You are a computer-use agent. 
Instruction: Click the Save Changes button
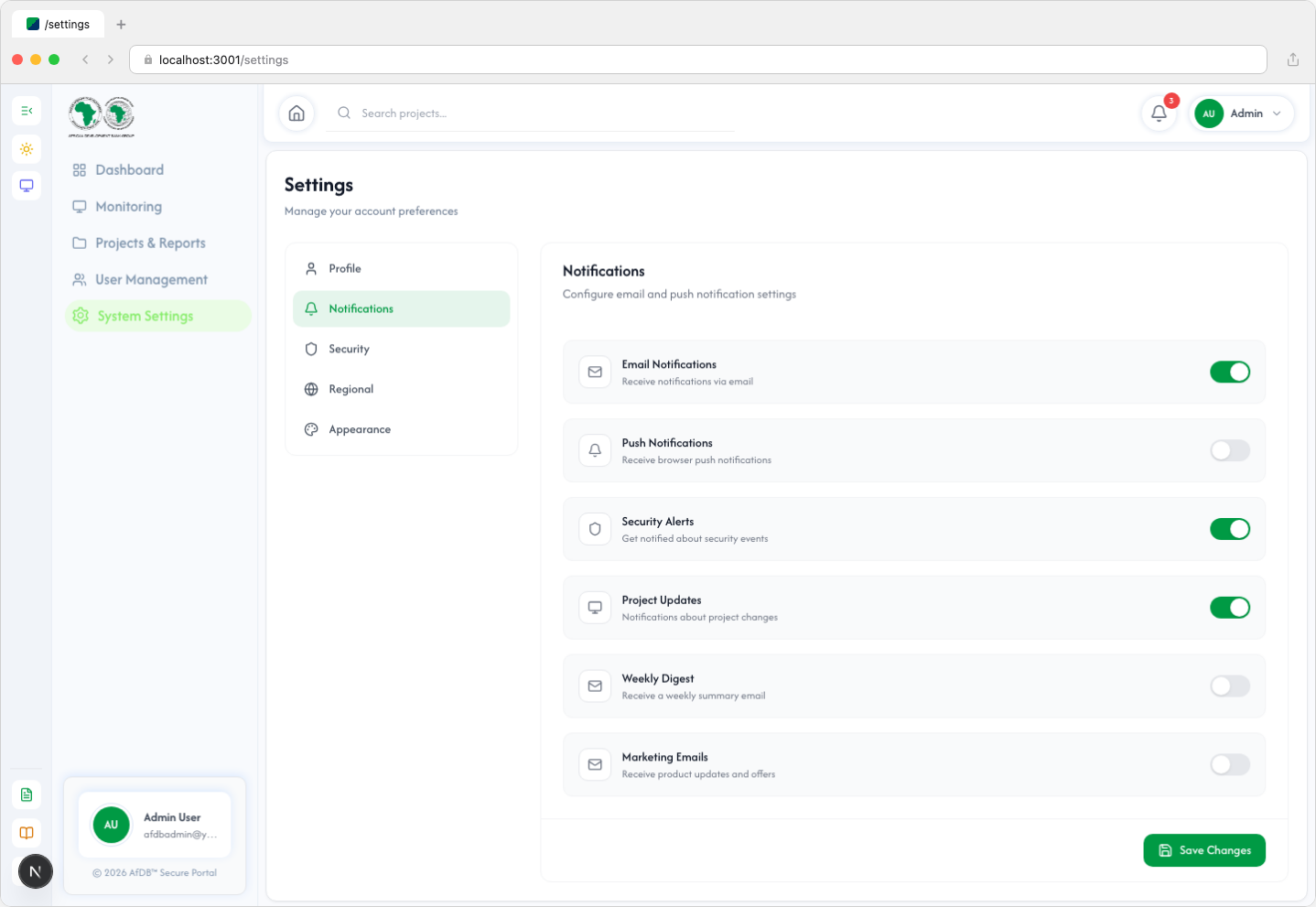[x=1204, y=850]
